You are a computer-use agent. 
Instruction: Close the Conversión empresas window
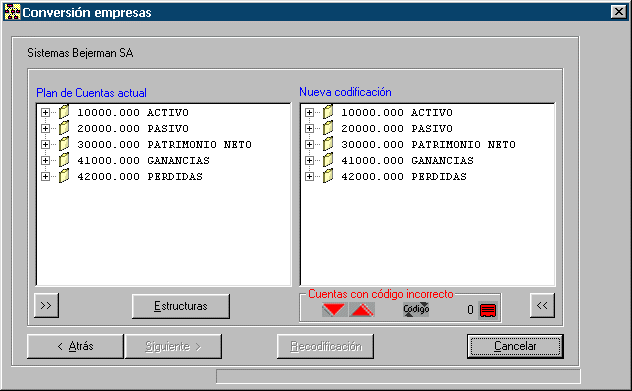[618, 12]
